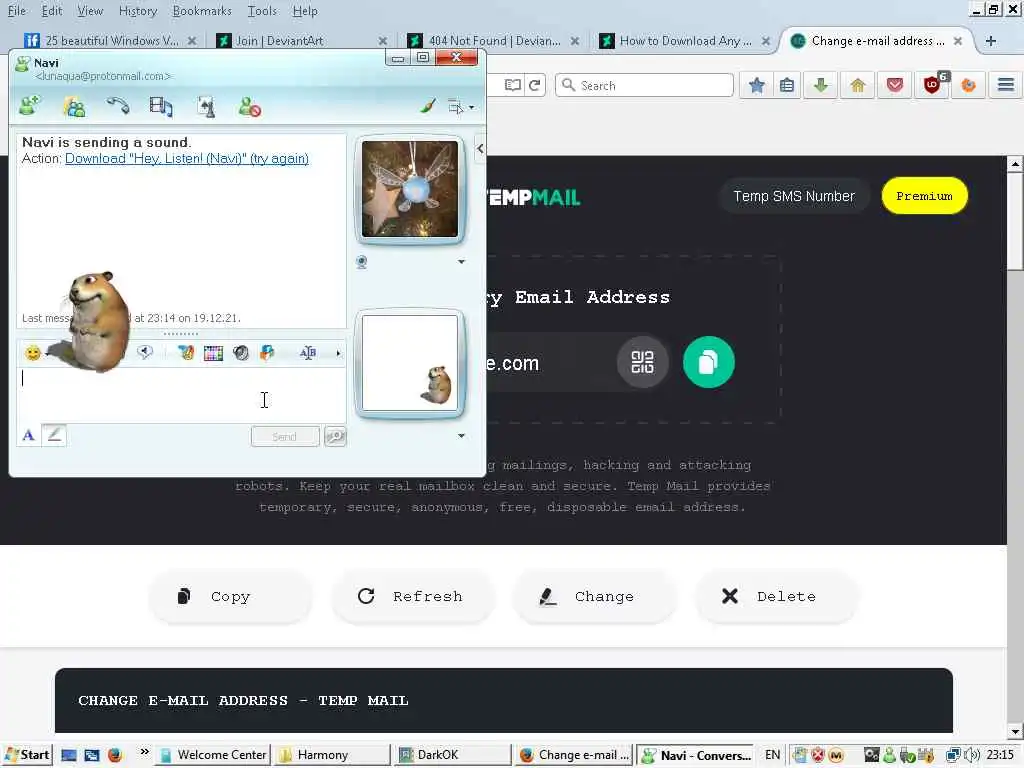
Task: Click my hamster display picture
Action: tap(409, 362)
